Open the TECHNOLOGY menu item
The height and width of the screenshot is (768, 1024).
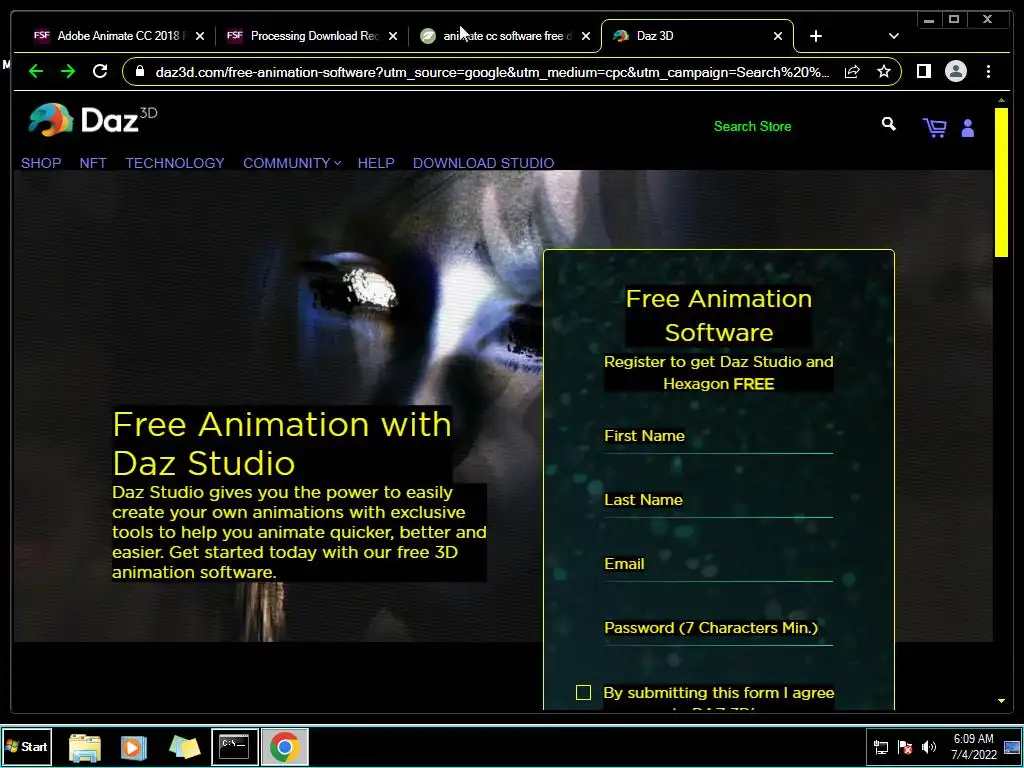tap(175, 163)
